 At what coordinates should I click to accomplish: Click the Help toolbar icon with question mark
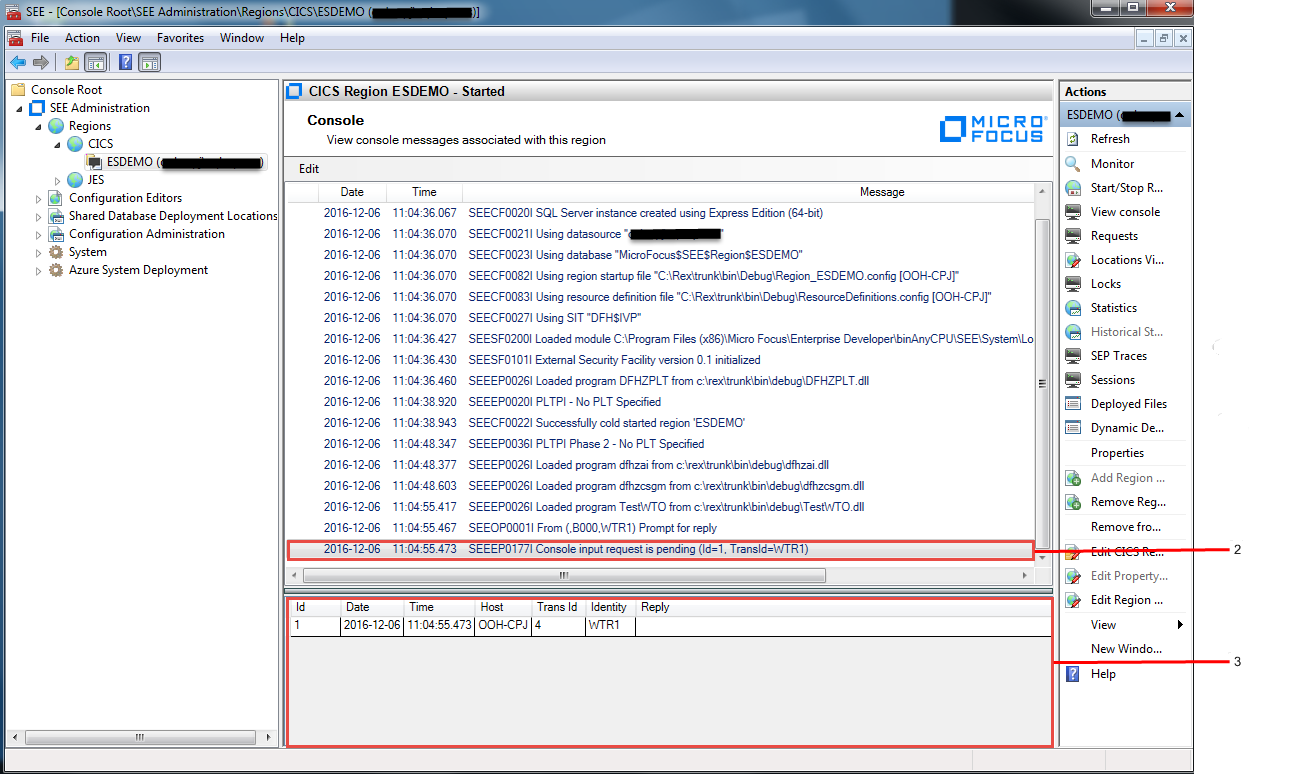pyautogui.click(x=125, y=63)
